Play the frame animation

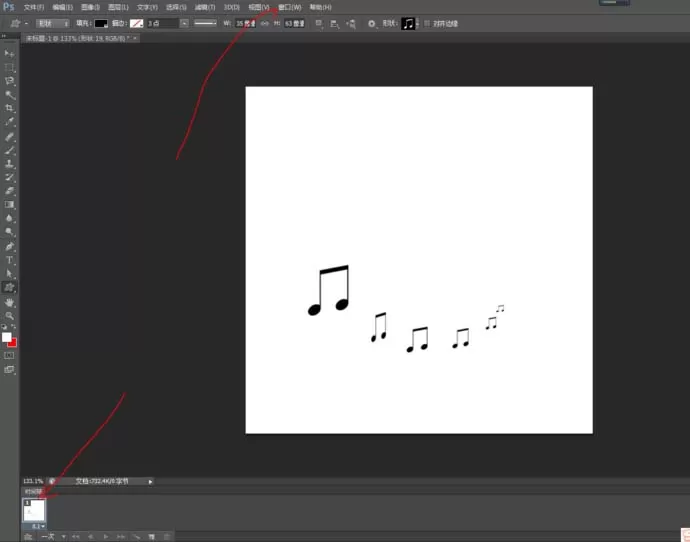pyautogui.click(x=106, y=537)
